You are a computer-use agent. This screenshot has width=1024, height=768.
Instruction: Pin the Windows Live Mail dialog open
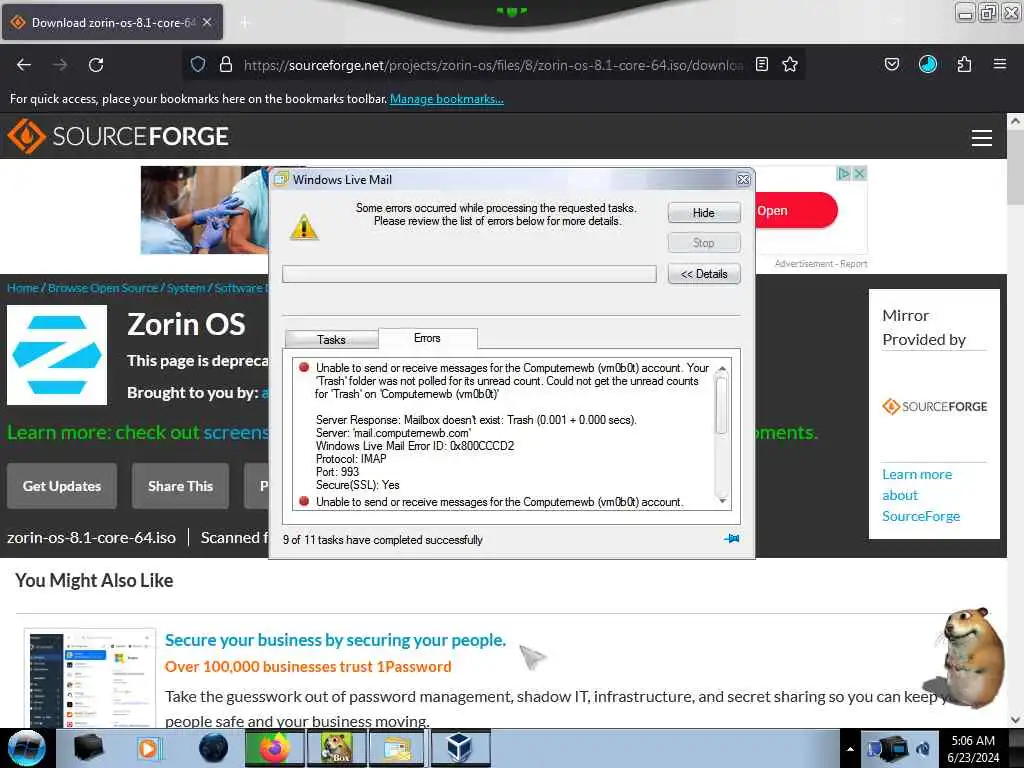click(732, 539)
